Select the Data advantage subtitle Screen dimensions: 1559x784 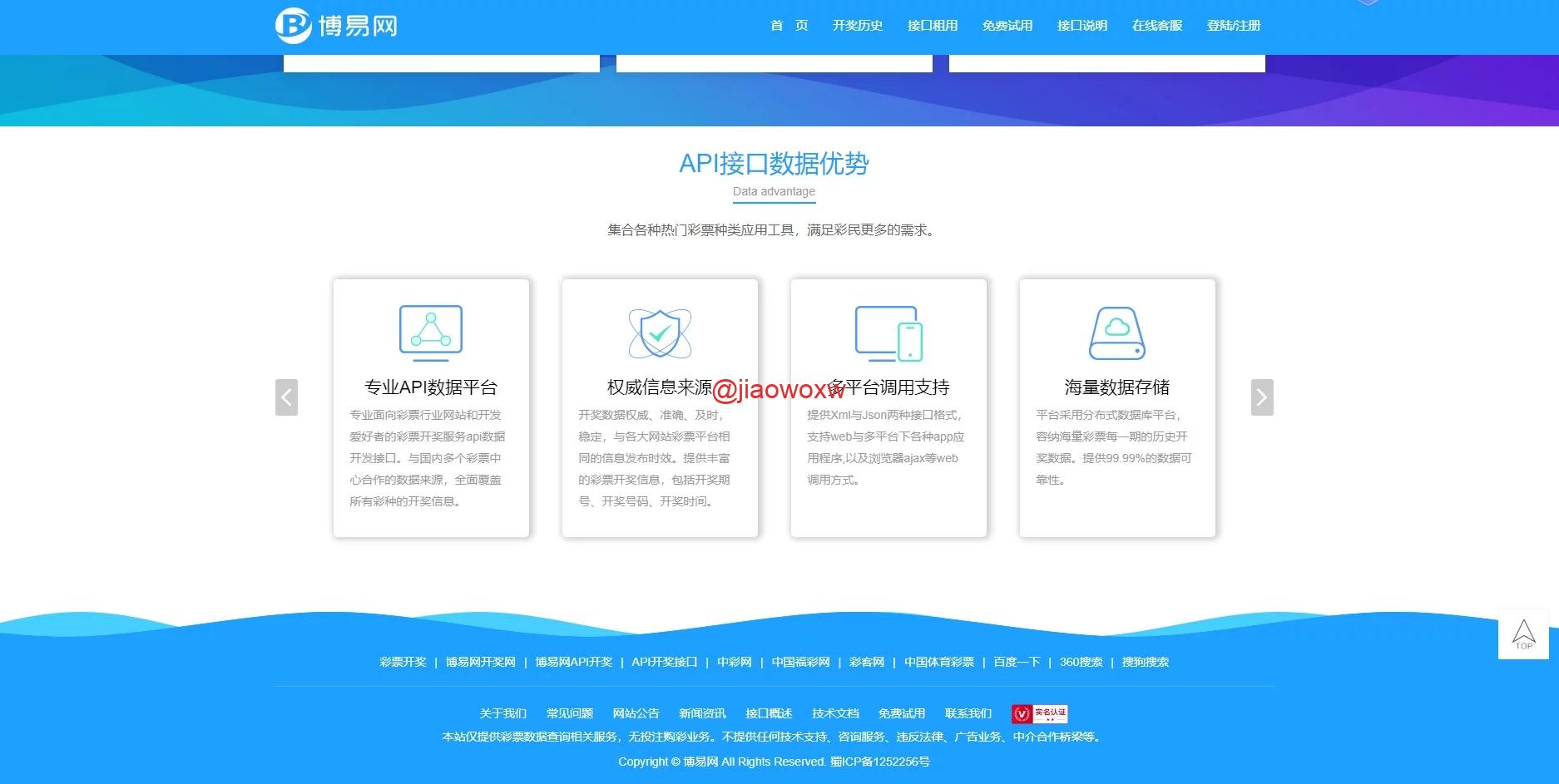pyautogui.click(x=774, y=191)
